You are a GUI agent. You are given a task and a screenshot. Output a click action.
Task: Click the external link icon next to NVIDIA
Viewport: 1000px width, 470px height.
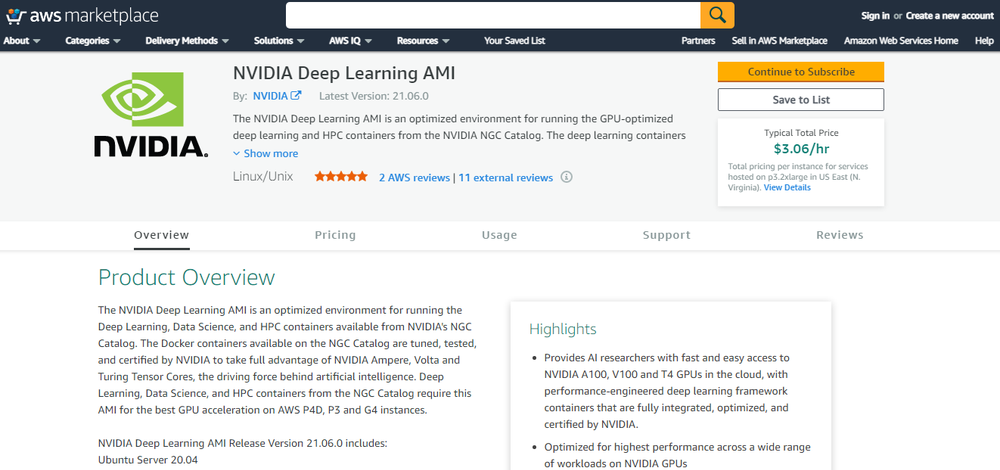click(296, 96)
